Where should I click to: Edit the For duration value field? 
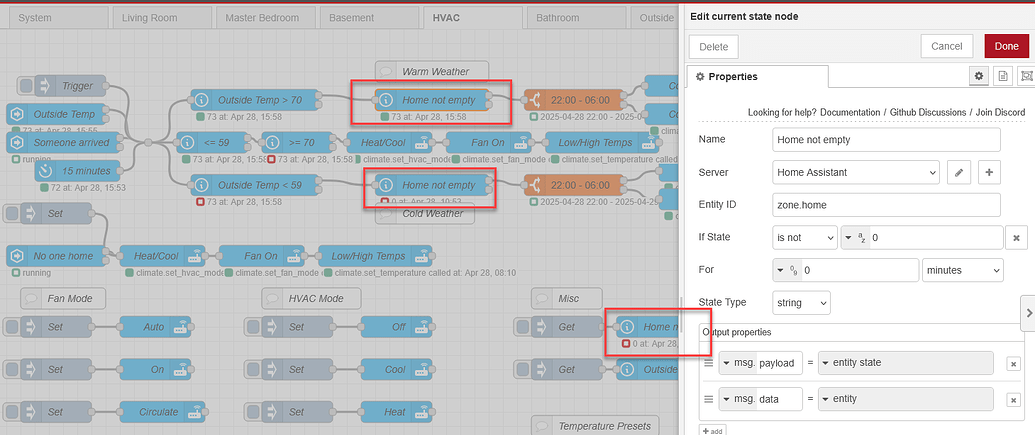[x=859, y=270]
